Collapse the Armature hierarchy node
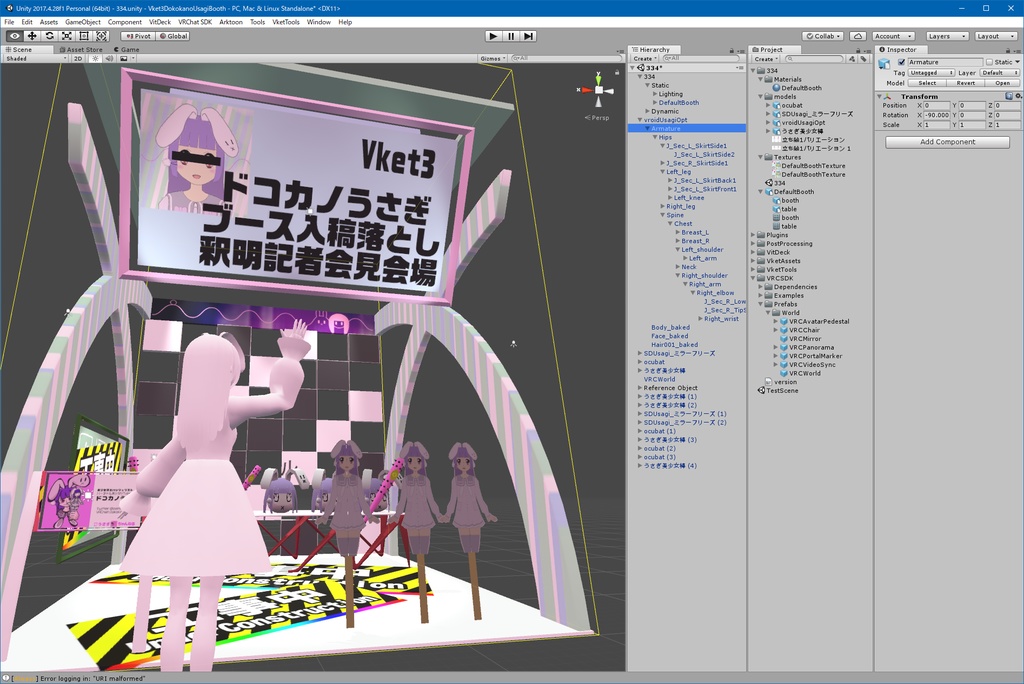Viewport: 1024px width, 684px height. coord(647,129)
